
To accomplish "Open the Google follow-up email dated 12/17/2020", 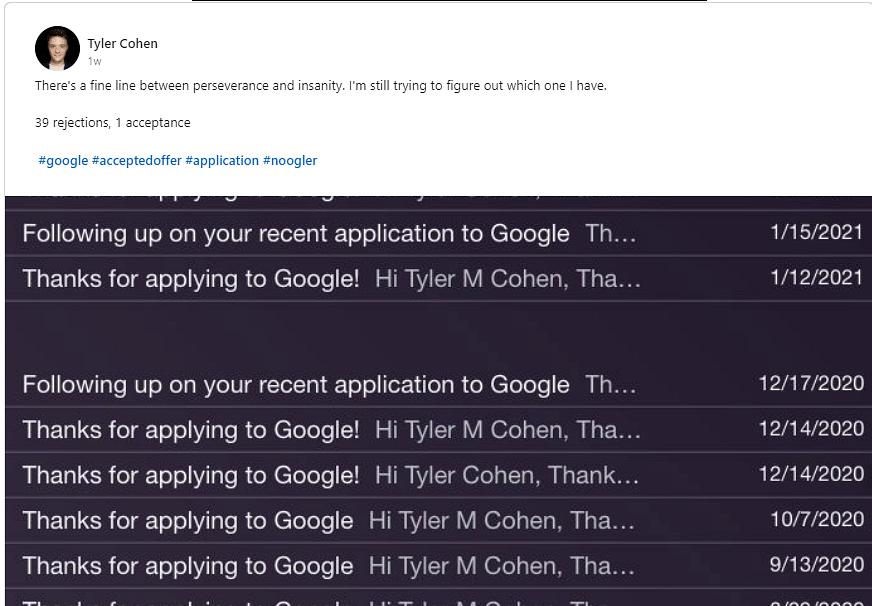I will click(x=438, y=384).
